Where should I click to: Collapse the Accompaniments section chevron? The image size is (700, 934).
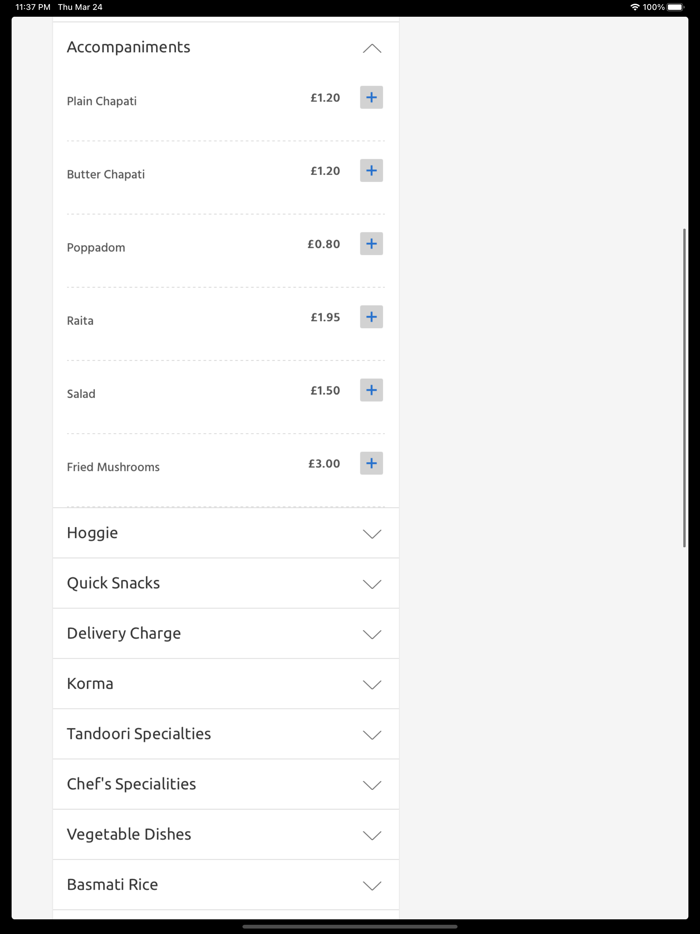click(372, 48)
